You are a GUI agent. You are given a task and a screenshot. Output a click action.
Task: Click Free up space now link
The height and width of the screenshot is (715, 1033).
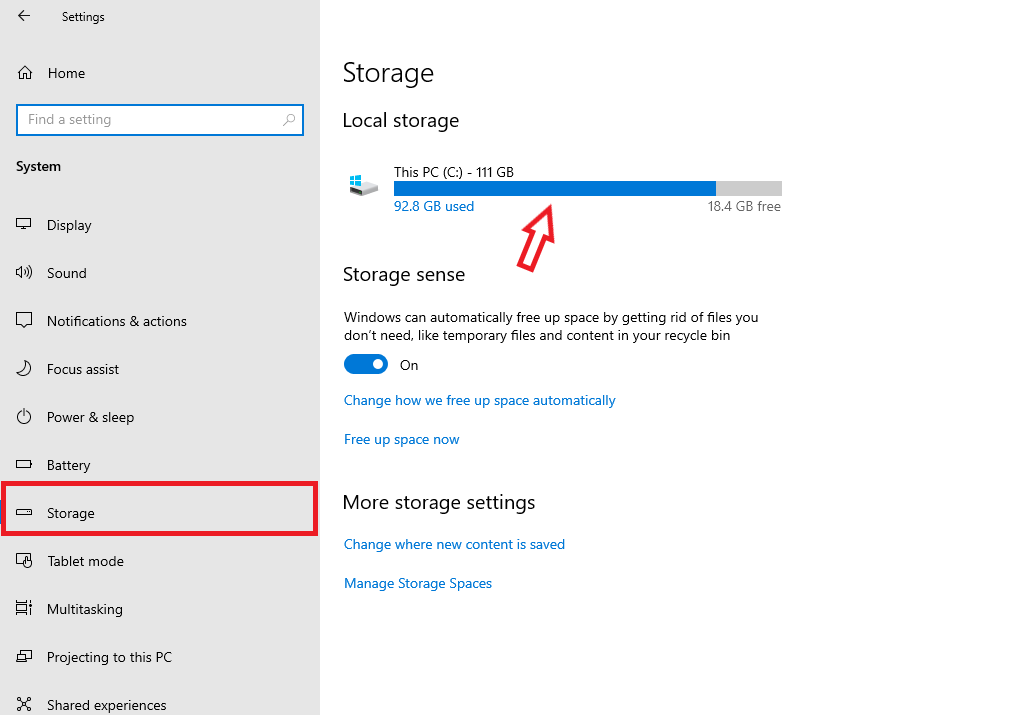tap(401, 440)
